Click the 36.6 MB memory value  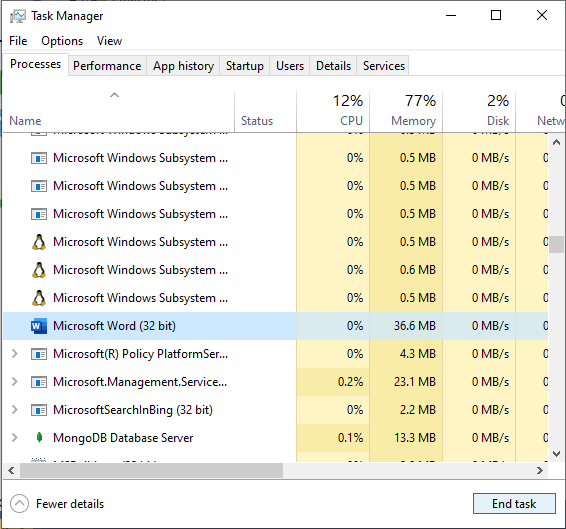[x=415, y=326]
